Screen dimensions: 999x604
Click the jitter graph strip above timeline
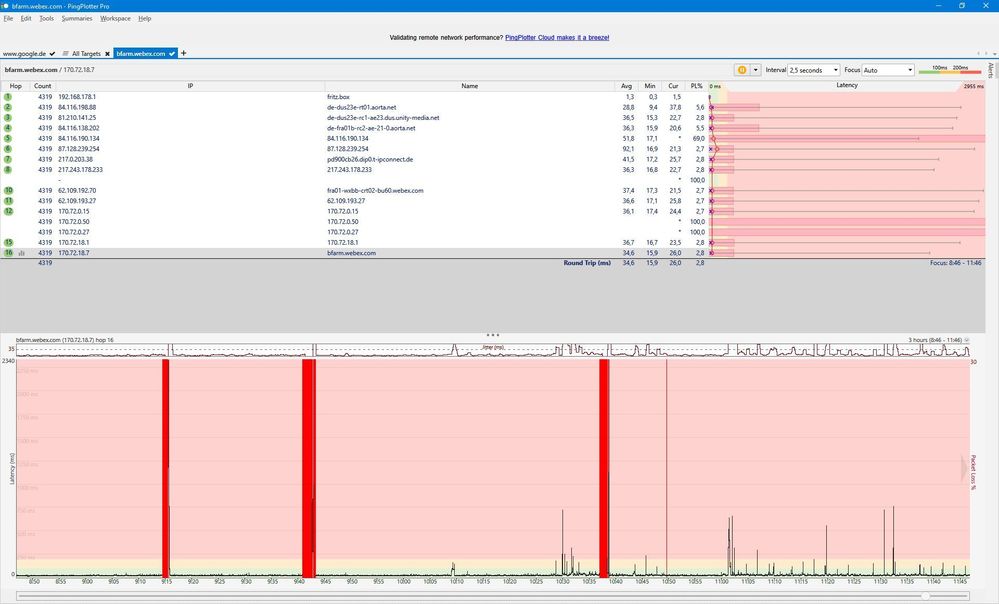click(492, 350)
